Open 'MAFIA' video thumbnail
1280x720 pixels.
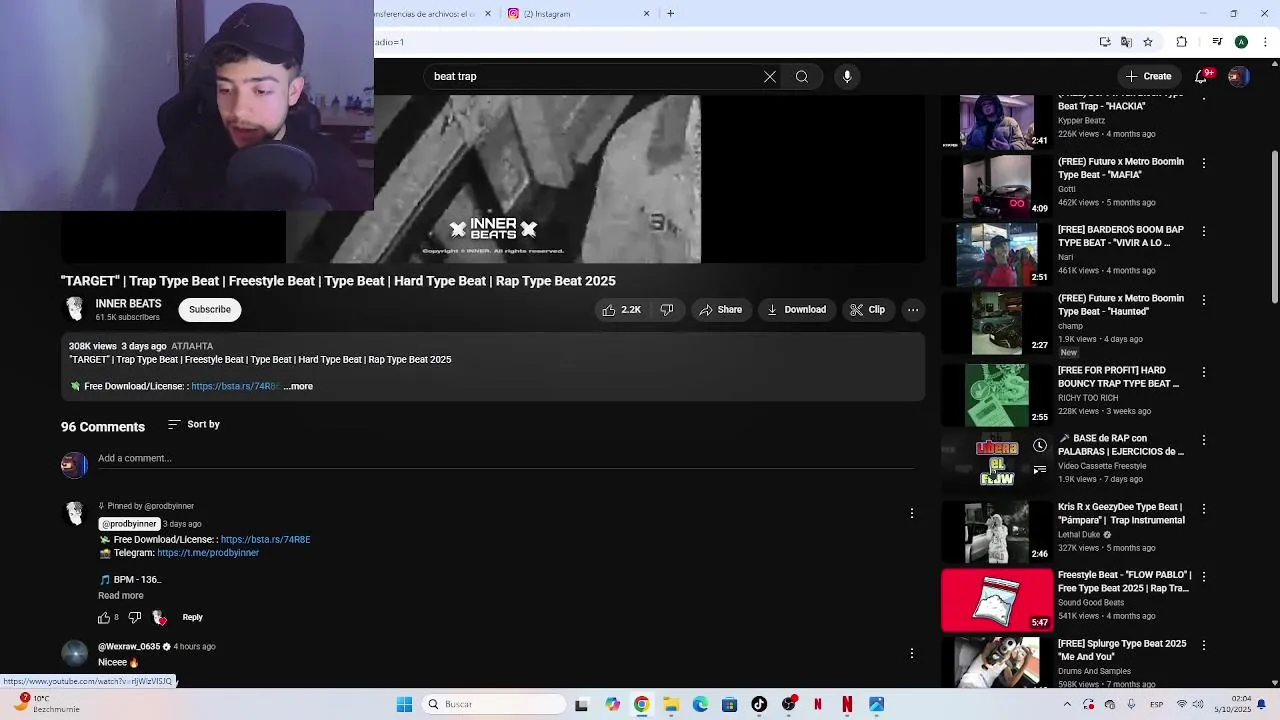997,186
